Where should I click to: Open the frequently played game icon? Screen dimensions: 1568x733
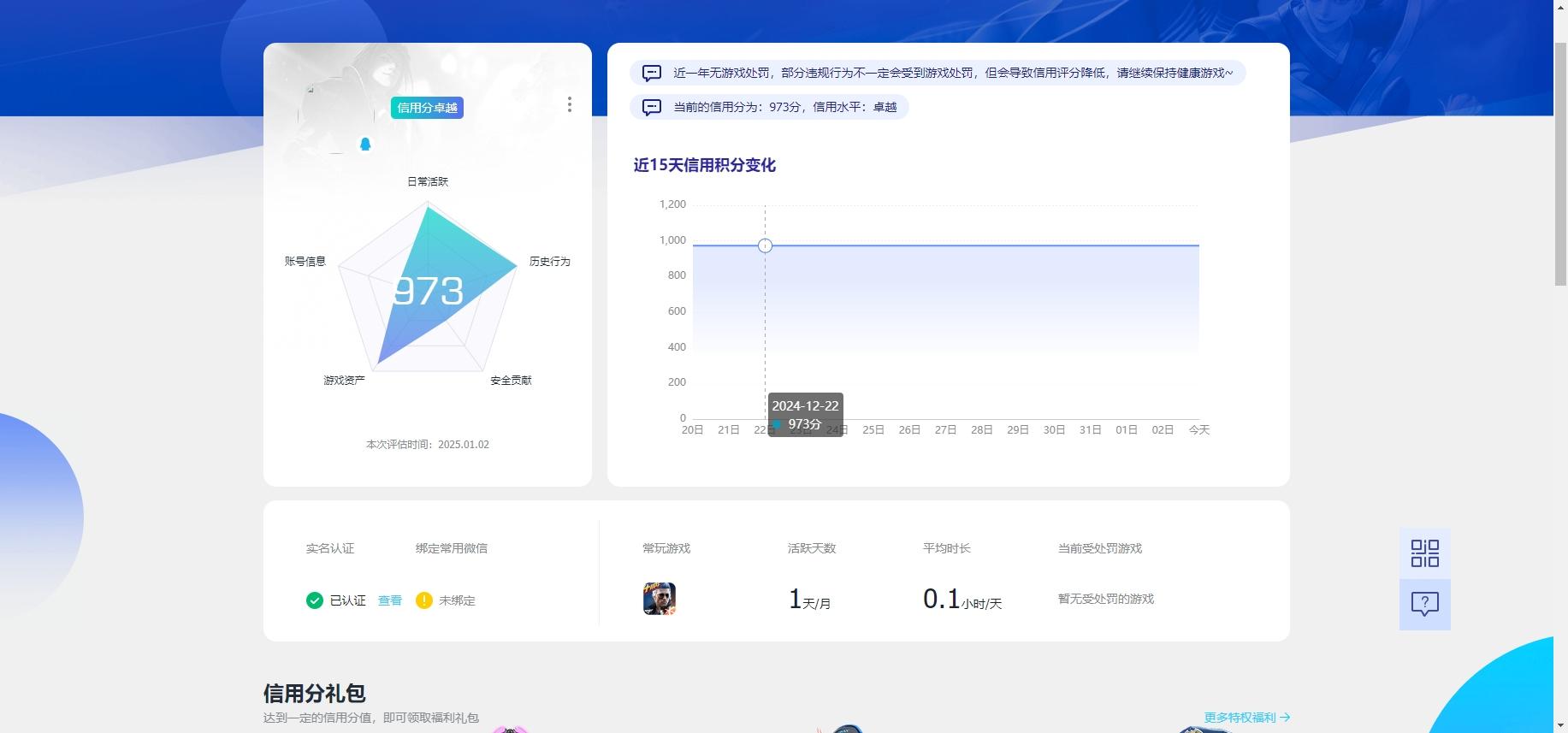tap(660, 599)
